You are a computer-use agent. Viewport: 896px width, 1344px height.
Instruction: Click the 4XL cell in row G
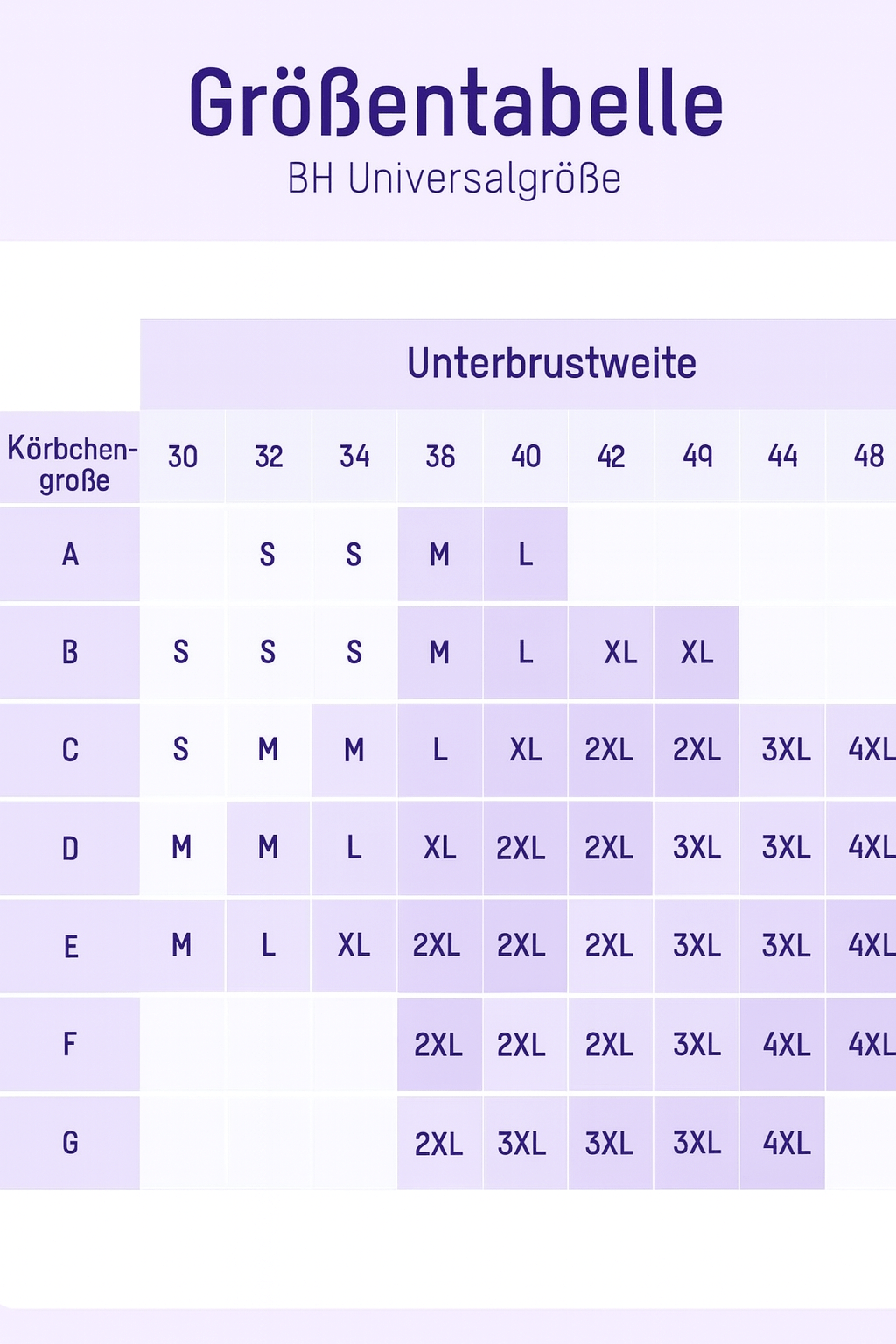(786, 1143)
